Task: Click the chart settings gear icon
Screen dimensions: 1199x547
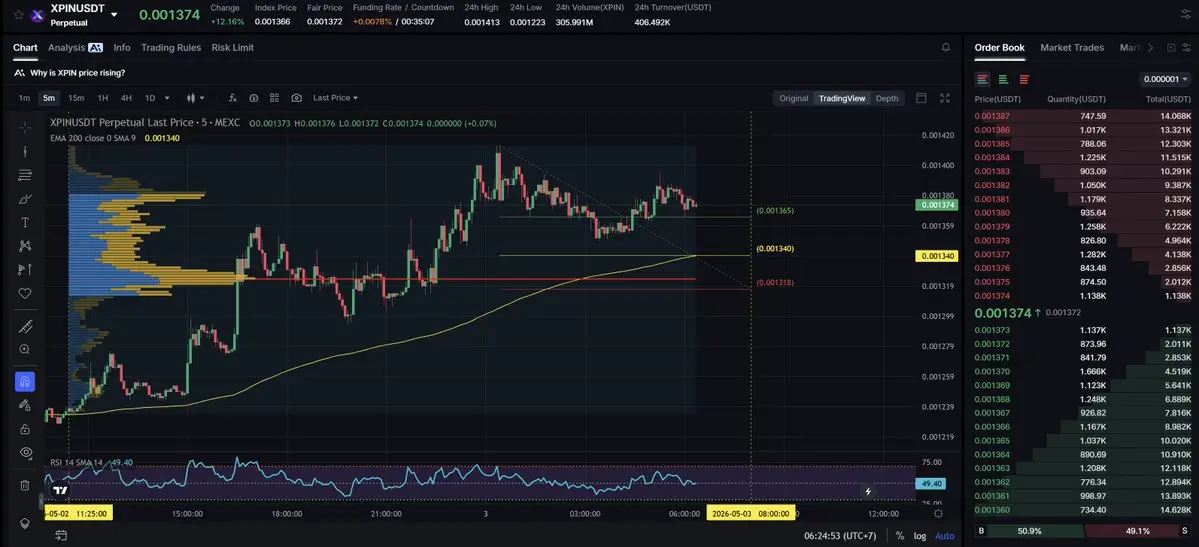Action: [x=938, y=513]
